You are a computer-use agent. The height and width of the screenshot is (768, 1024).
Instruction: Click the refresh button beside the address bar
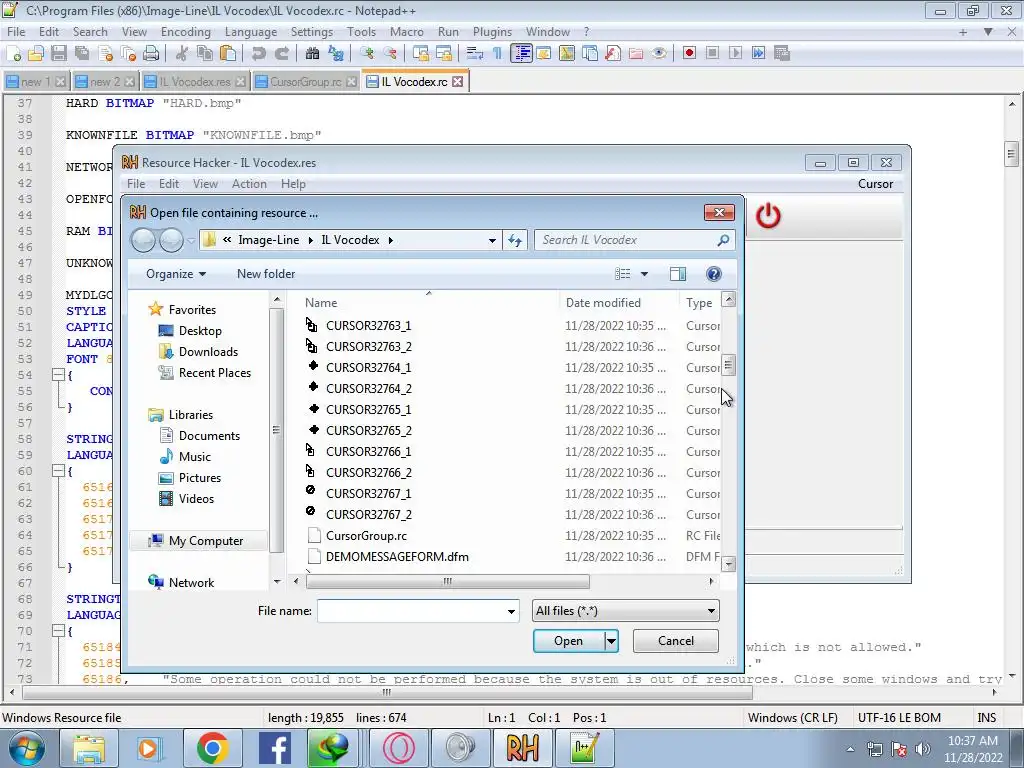click(515, 240)
